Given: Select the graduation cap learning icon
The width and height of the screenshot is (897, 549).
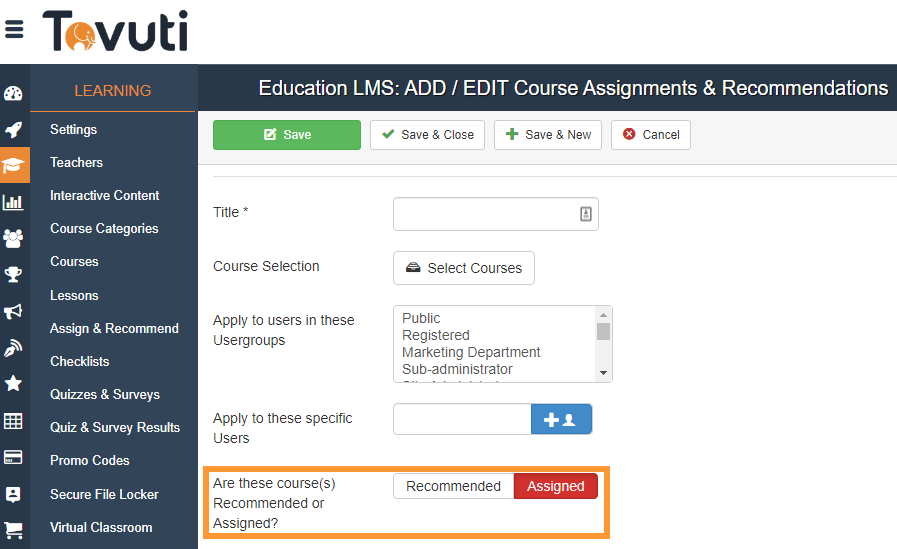Looking at the screenshot, I should [x=14, y=166].
